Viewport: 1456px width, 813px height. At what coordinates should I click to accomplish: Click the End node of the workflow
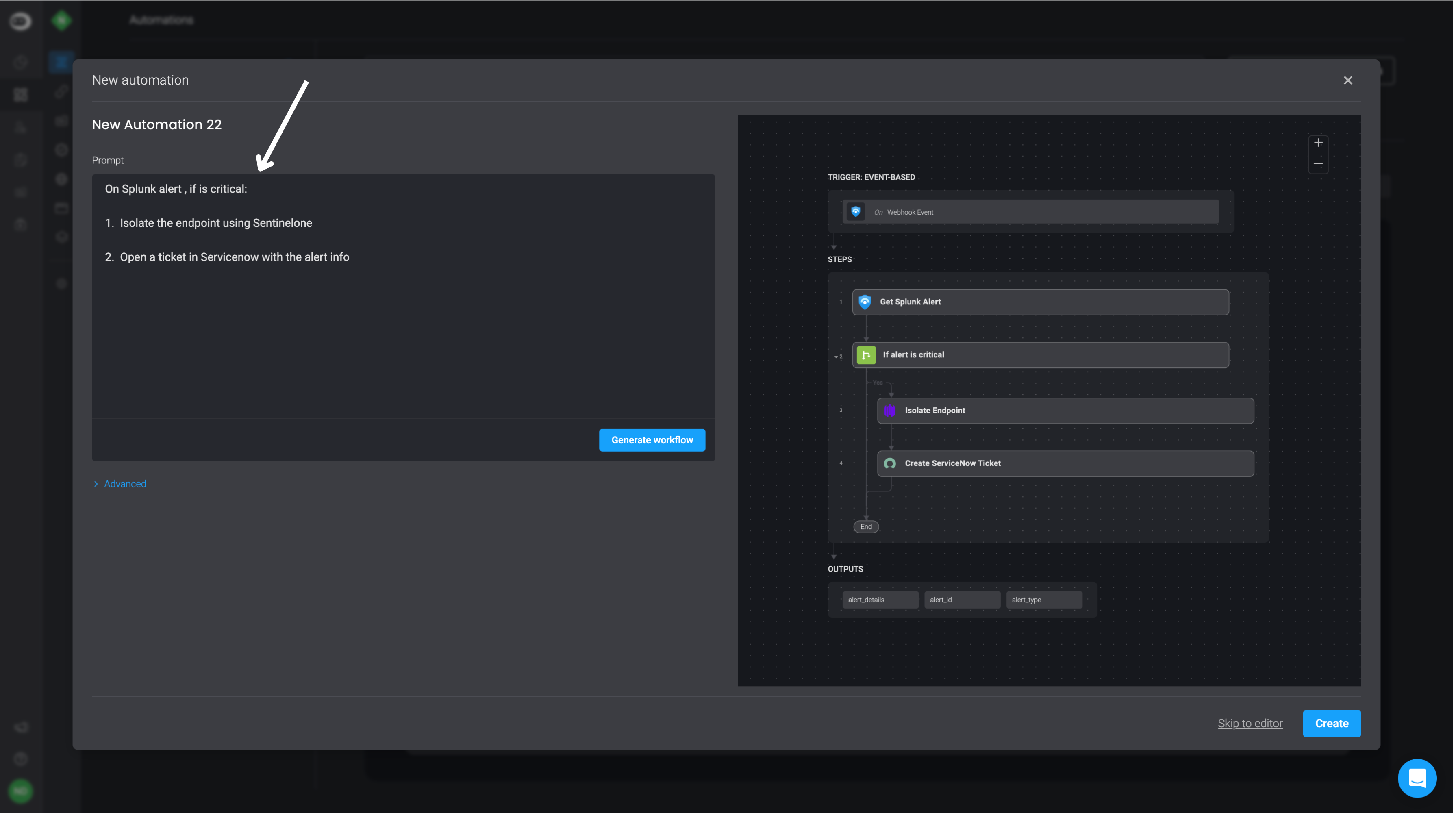[x=867, y=528]
